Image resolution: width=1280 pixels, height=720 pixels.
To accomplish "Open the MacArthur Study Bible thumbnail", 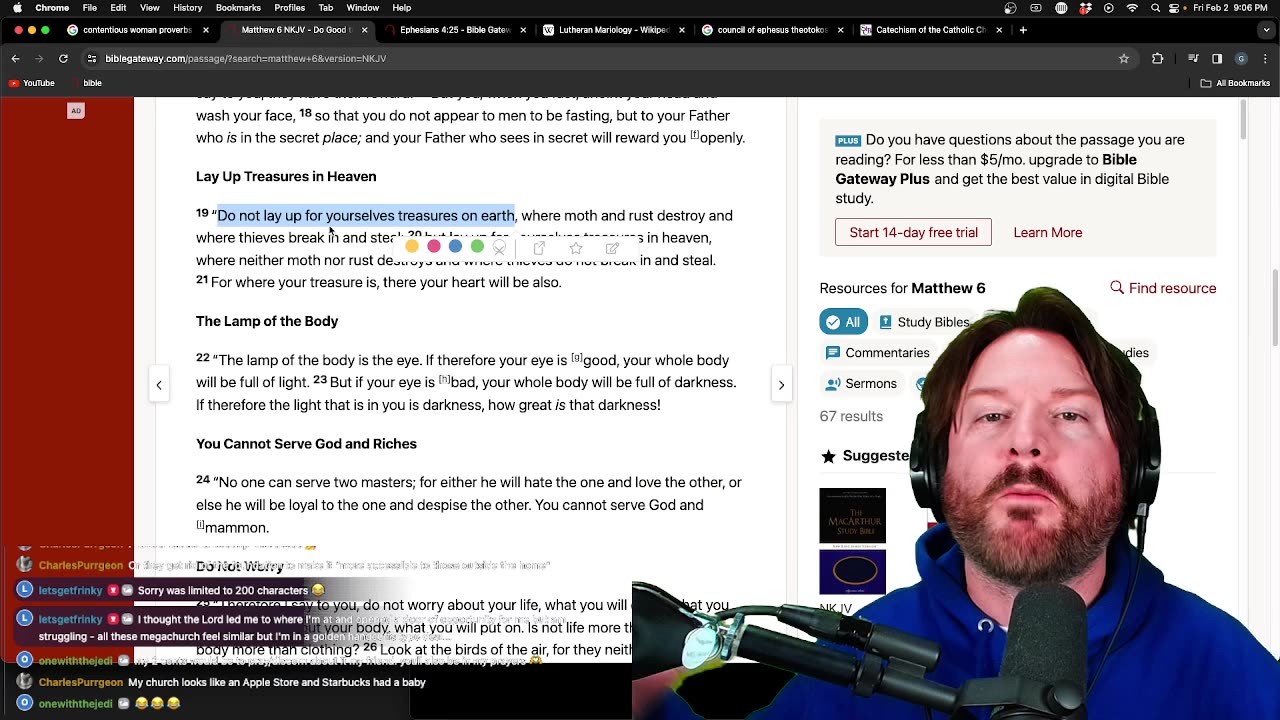I will (852, 515).
